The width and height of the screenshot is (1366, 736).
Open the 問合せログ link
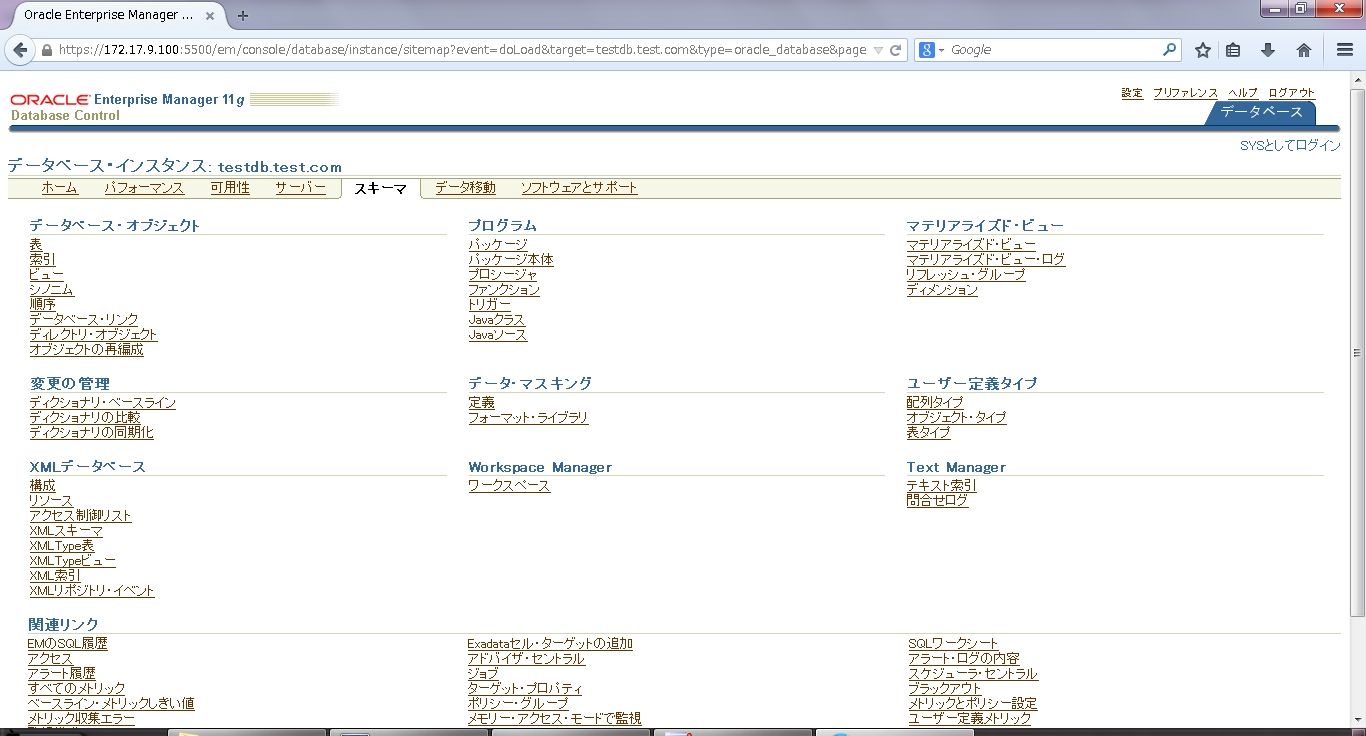point(937,501)
